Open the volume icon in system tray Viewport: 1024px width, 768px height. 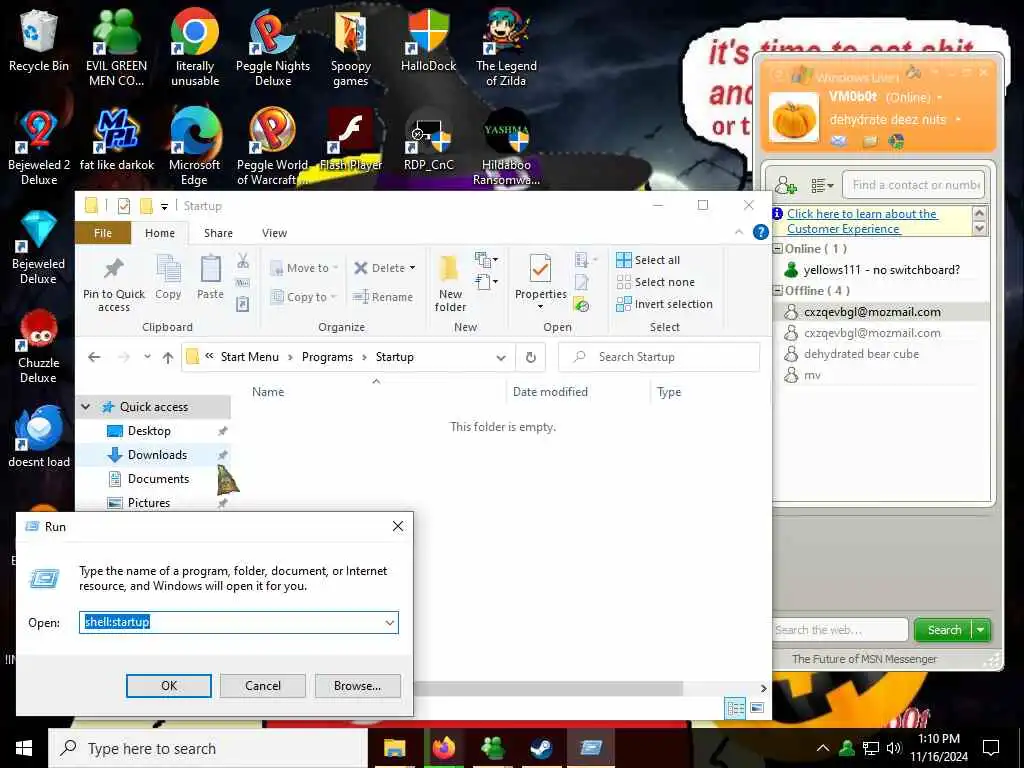click(893, 748)
